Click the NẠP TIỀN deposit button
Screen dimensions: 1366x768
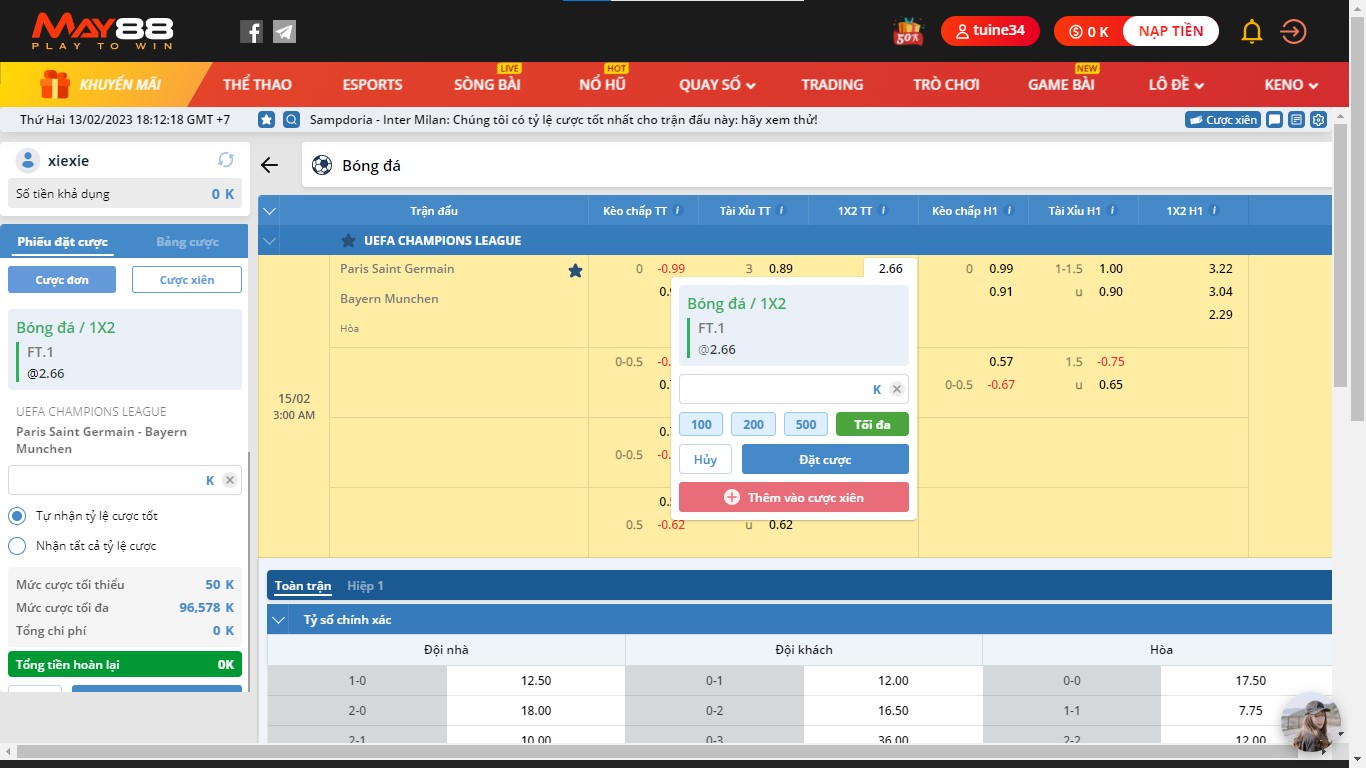pyautogui.click(x=1170, y=31)
